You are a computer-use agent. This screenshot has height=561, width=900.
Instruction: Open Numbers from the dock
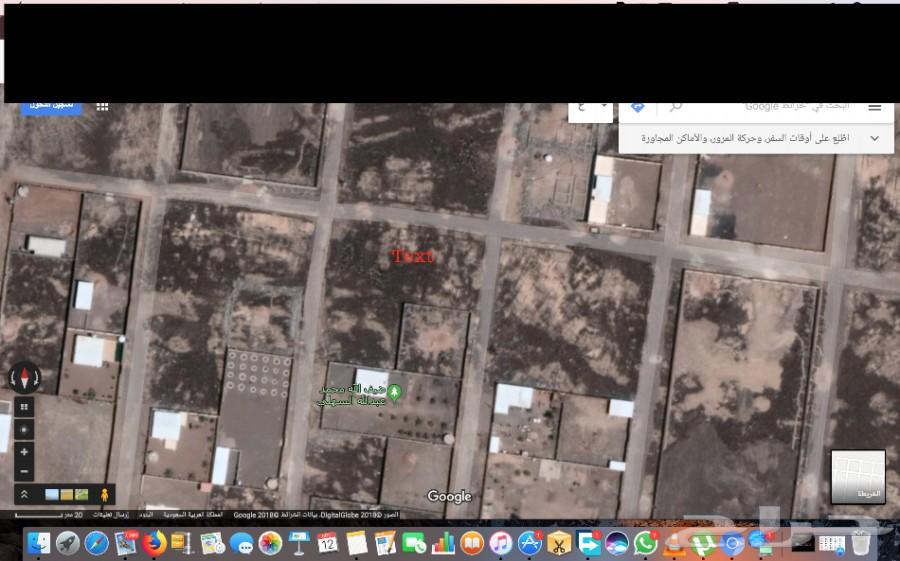pyautogui.click(x=443, y=543)
